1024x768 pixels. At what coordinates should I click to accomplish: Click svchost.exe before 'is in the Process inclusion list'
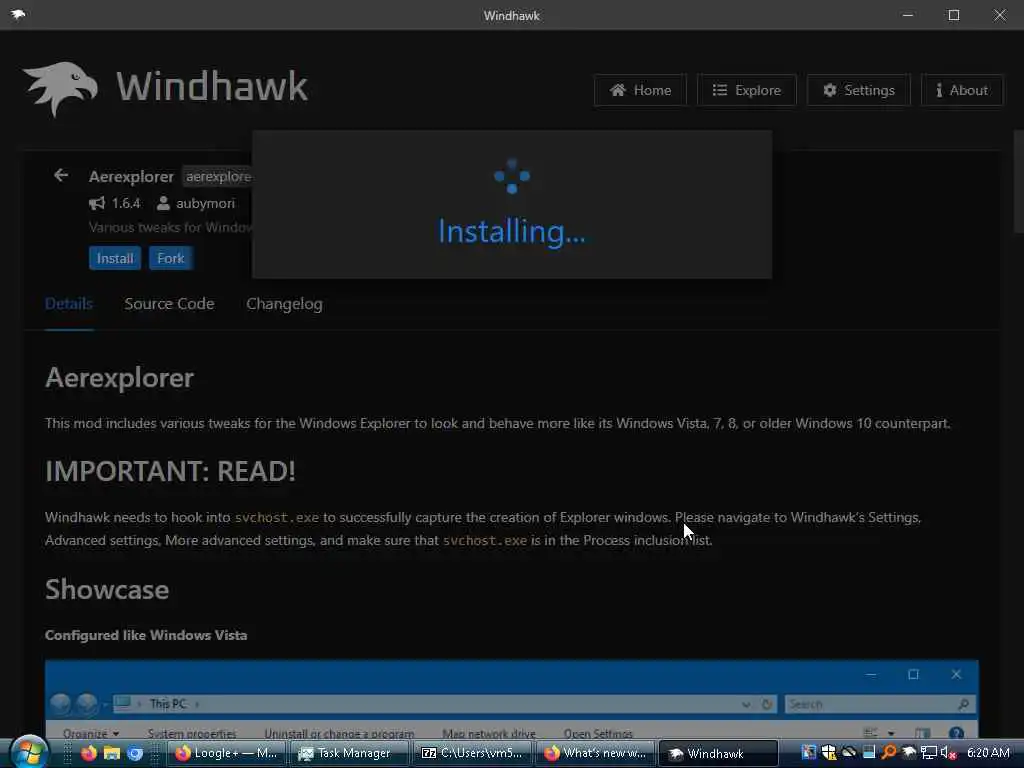485,540
